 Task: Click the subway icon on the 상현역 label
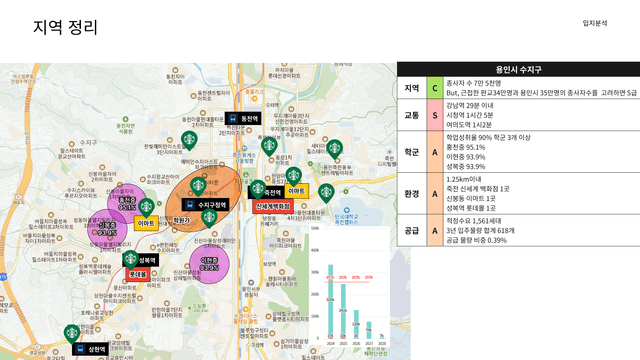pyautogui.click(x=80, y=349)
